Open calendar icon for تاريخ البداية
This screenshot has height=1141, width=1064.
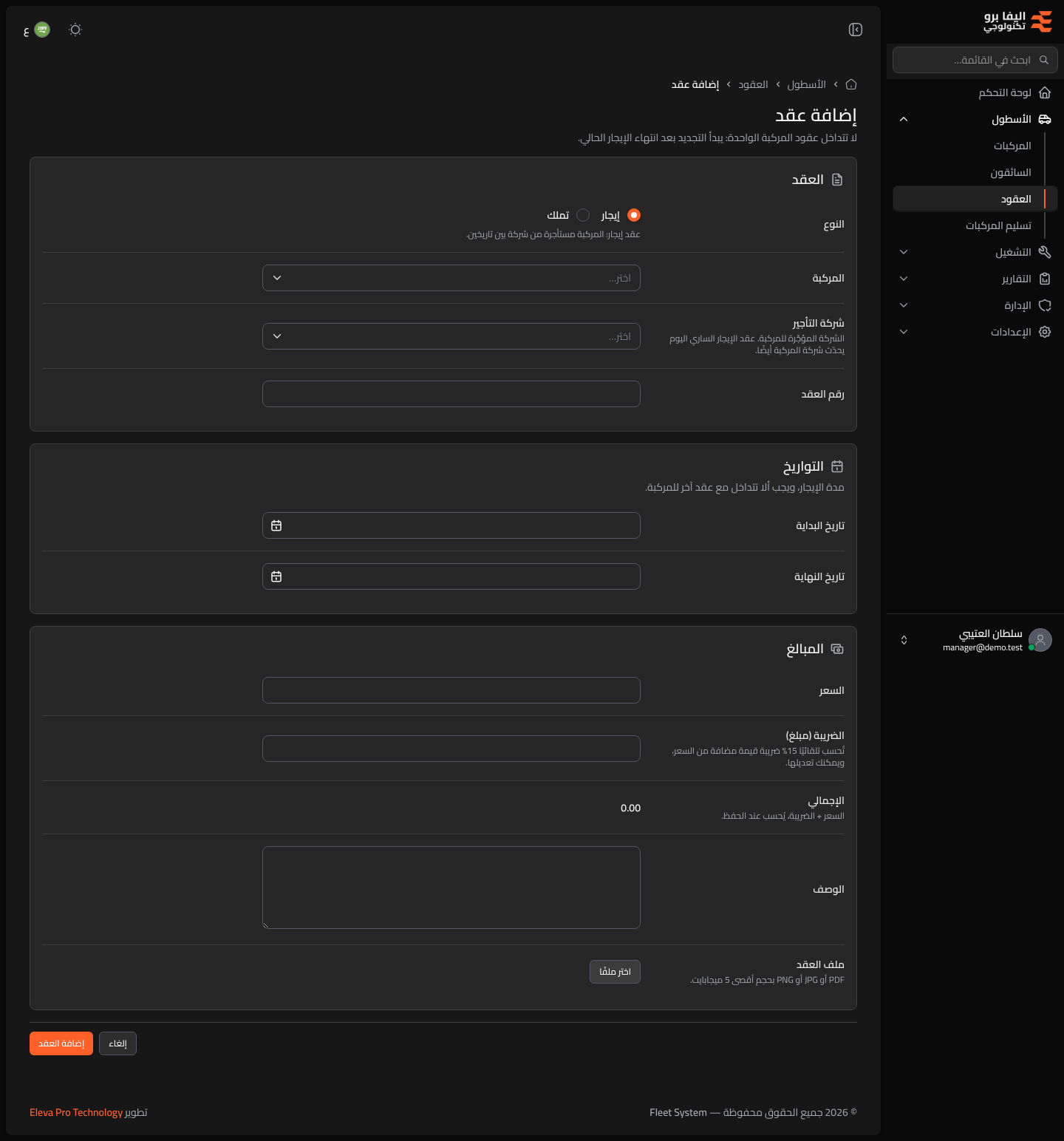click(276, 525)
